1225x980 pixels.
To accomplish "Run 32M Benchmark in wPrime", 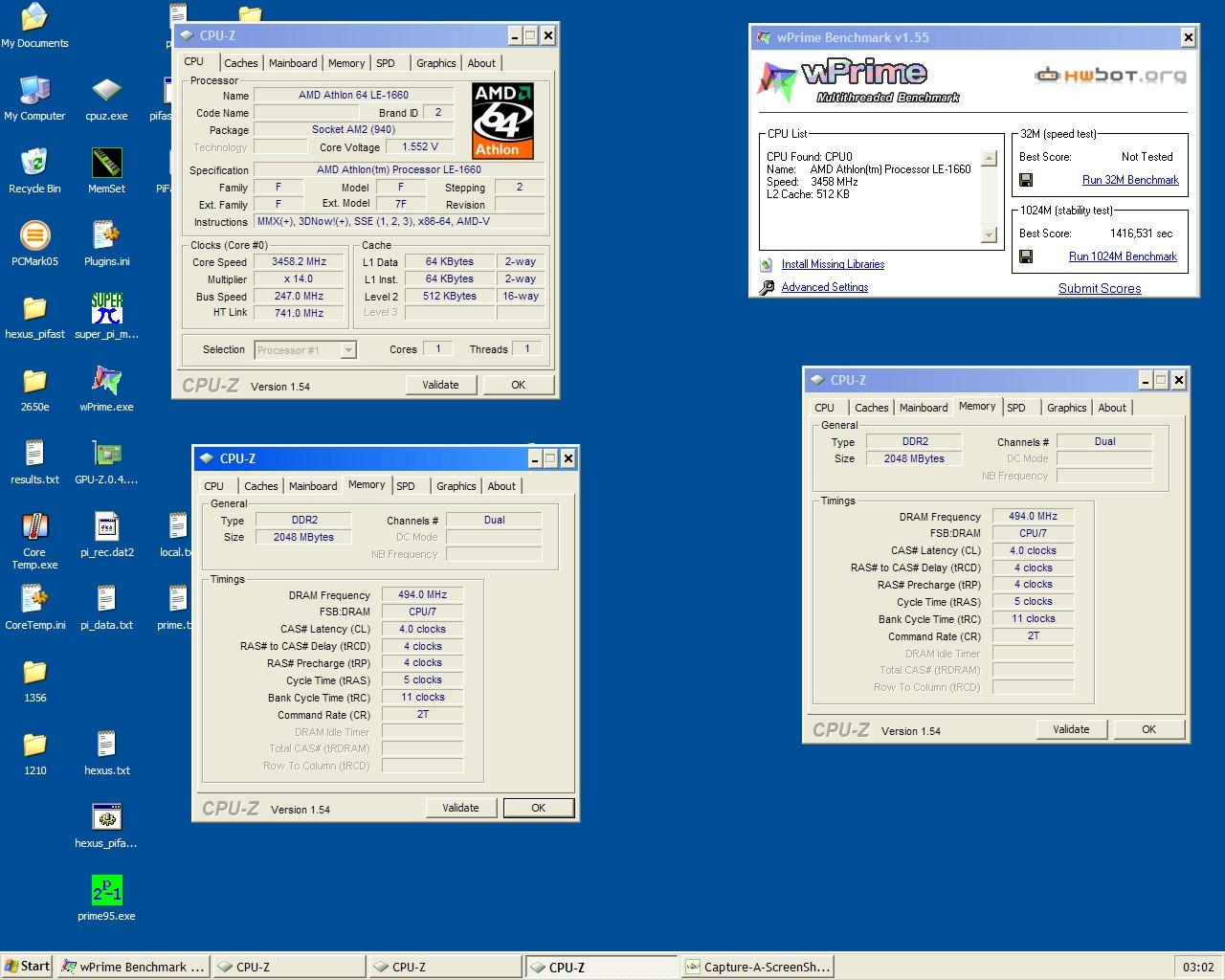I will (x=1130, y=180).
